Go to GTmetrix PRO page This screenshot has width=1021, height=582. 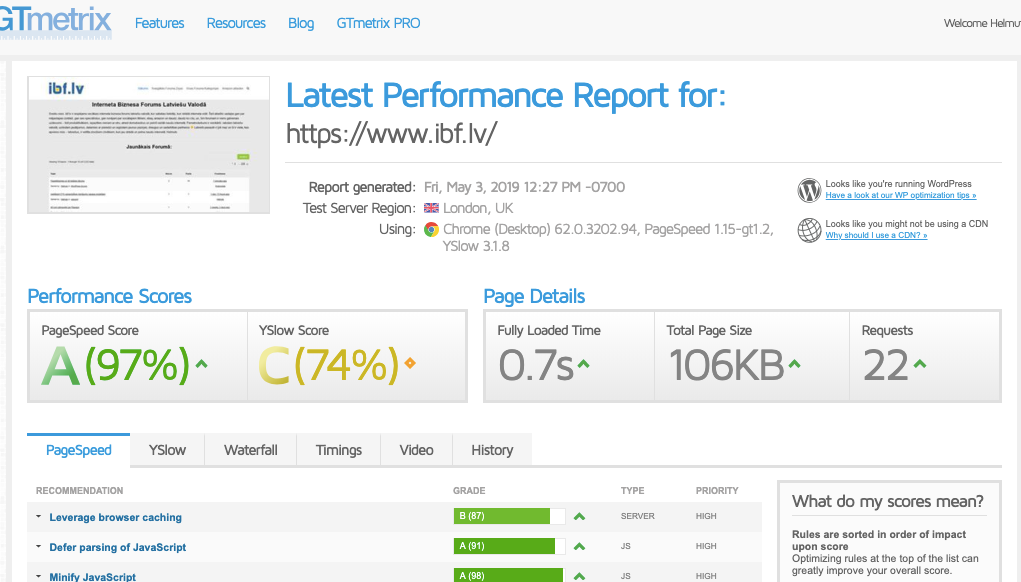[378, 23]
